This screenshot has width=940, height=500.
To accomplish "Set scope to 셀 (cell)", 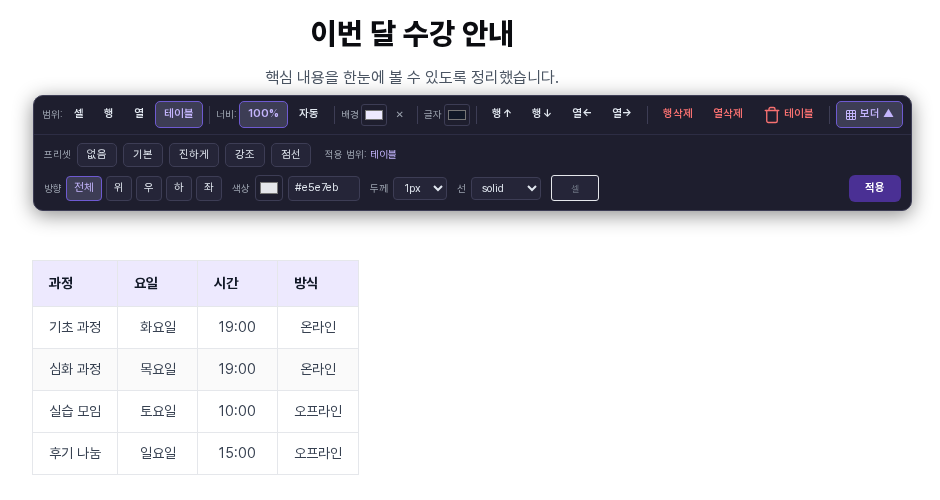I will pyautogui.click(x=79, y=114).
